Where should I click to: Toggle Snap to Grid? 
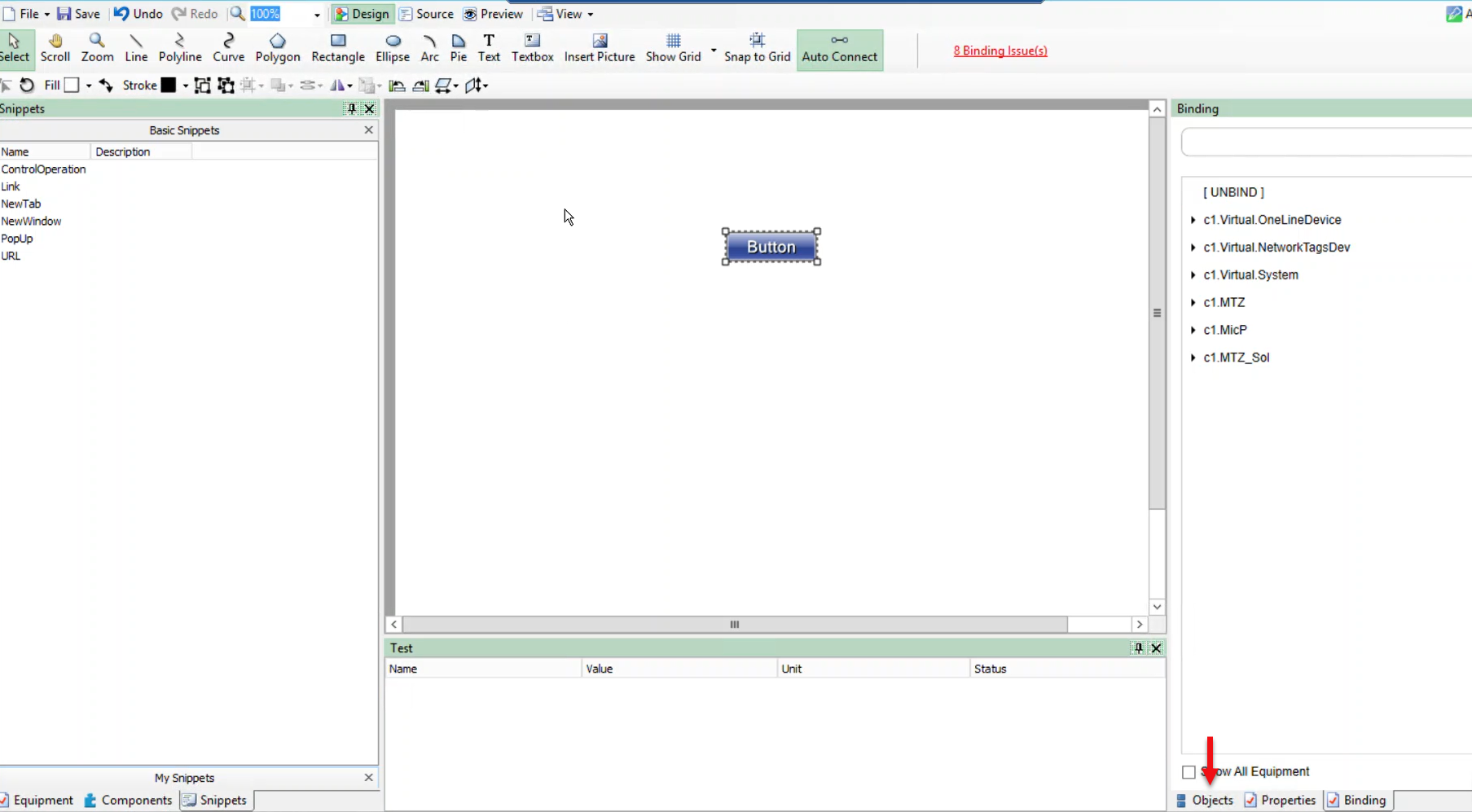tap(757, 48)
